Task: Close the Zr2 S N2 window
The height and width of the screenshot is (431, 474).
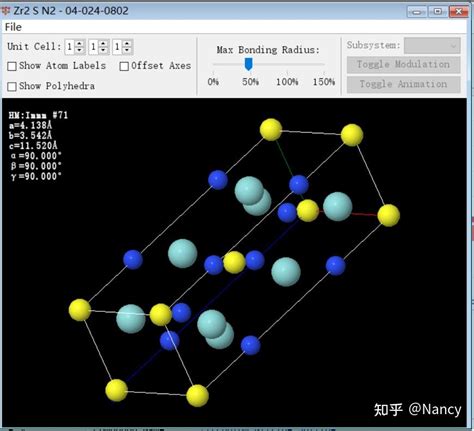Action: (x=458, y=12)
